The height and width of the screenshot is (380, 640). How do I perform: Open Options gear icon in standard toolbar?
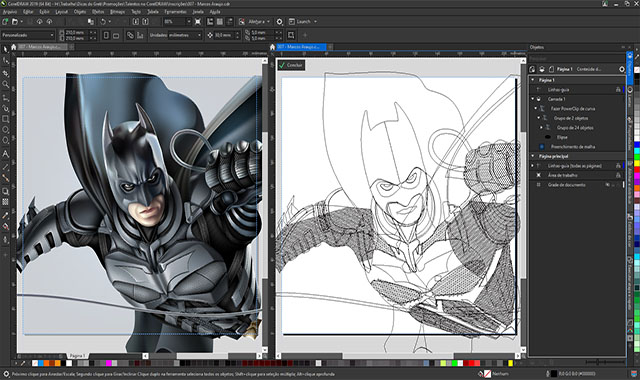click(x=280, y=21)
